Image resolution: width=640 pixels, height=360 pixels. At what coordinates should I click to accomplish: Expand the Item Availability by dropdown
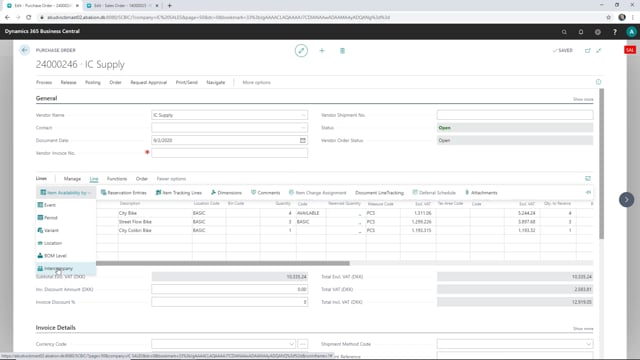tap(66, 193)
